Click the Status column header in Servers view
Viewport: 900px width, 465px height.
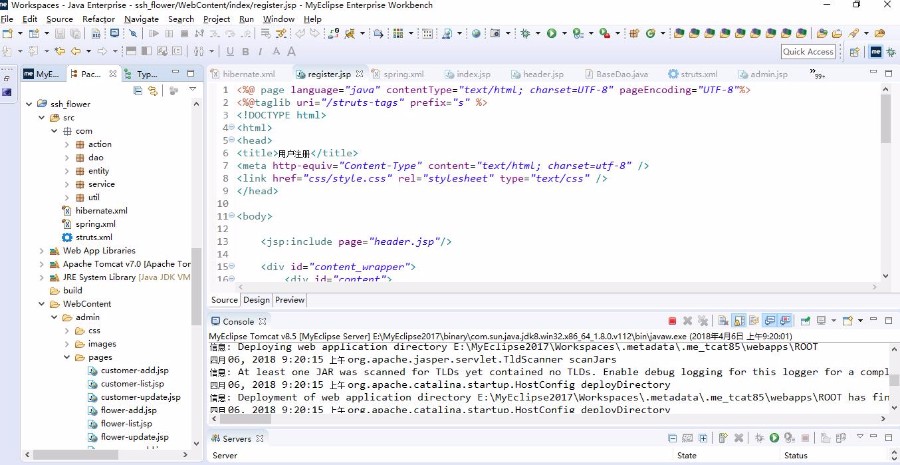pos(796,455)
